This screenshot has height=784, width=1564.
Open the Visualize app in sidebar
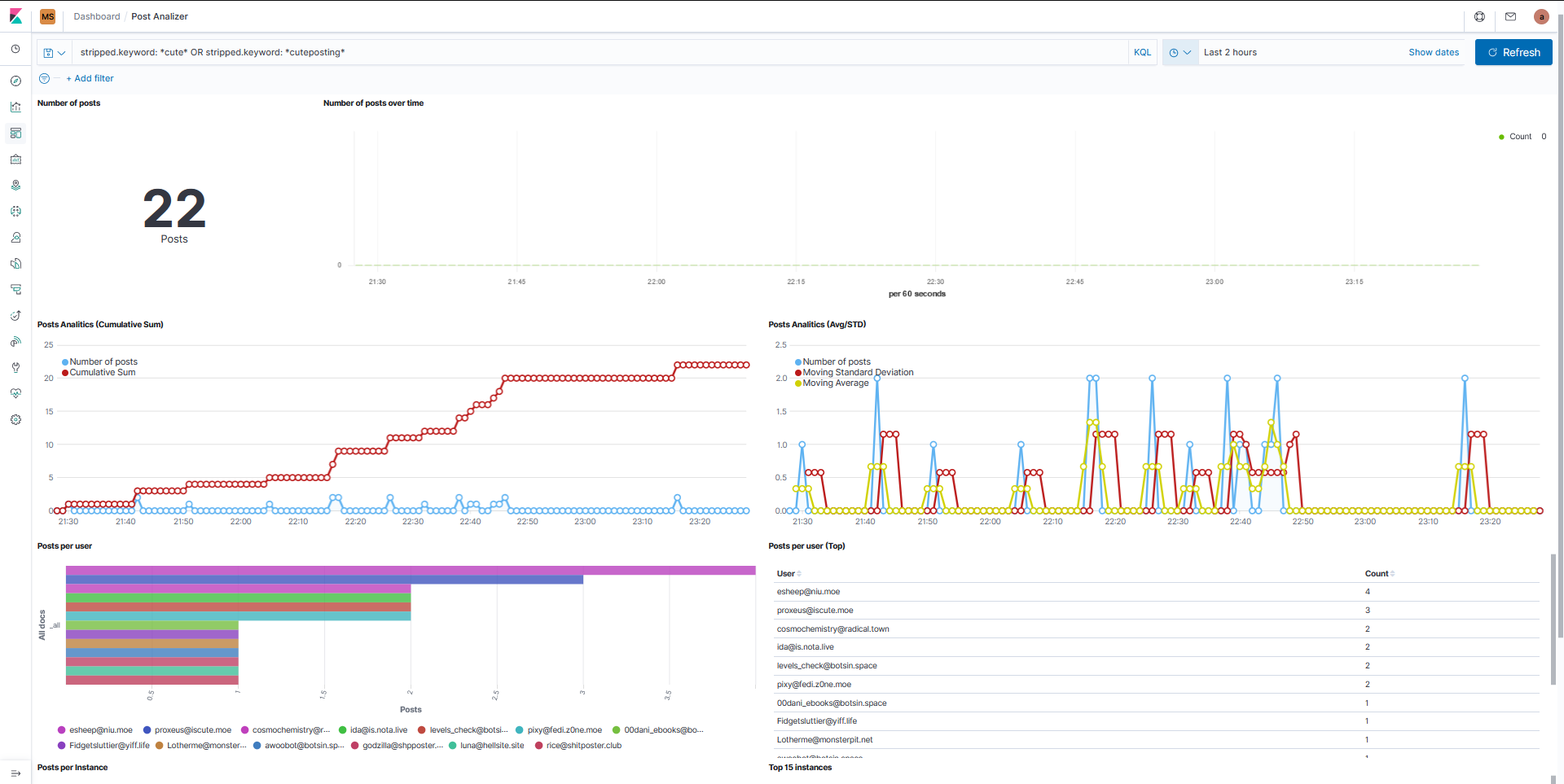point(15,107)
